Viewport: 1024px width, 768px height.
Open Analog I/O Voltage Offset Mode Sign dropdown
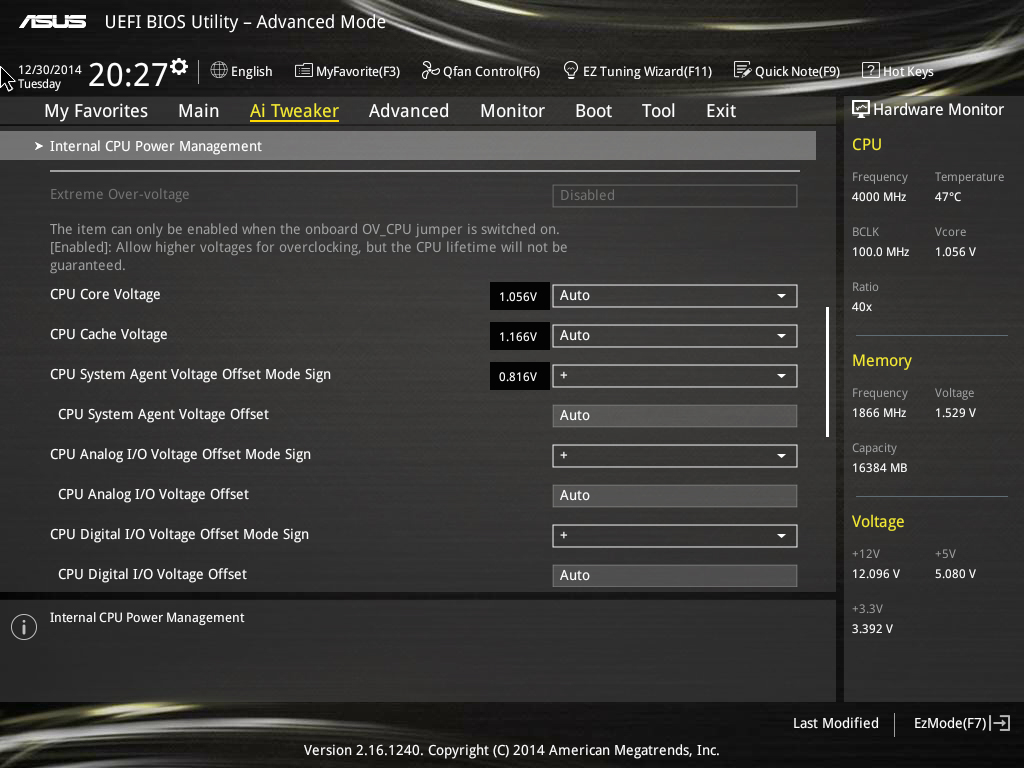tap(675, 455)
